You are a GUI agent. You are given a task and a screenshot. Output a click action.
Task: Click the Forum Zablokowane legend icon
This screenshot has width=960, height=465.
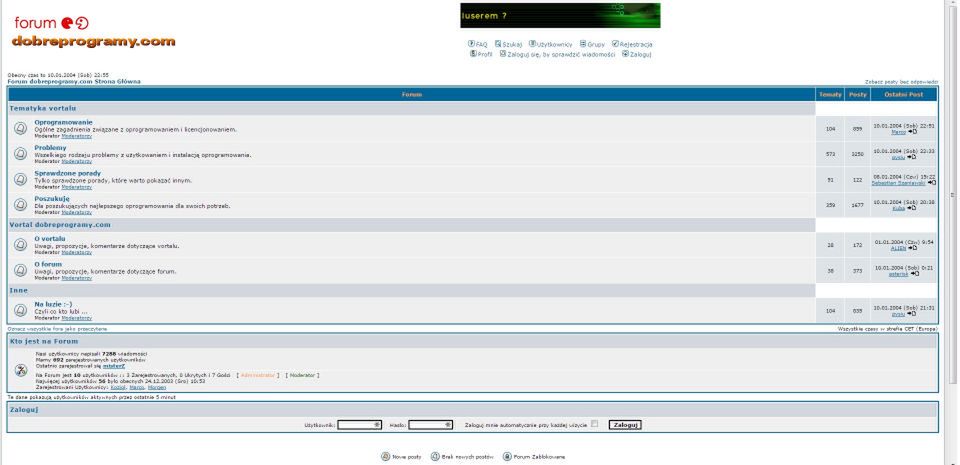click(x=507, y=456)
